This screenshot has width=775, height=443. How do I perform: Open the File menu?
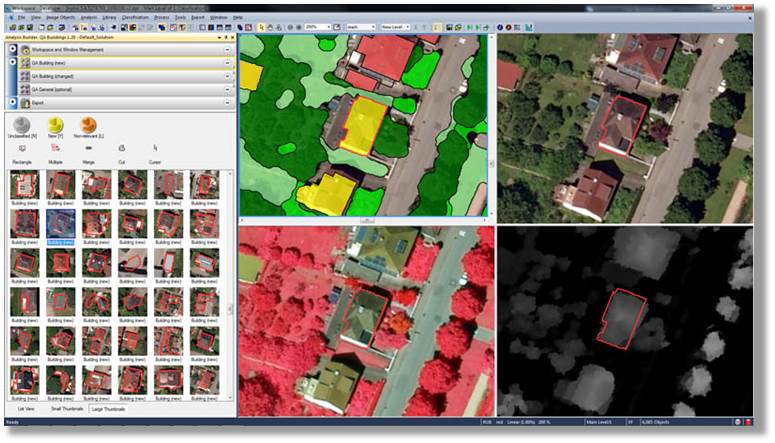[21, 18]
